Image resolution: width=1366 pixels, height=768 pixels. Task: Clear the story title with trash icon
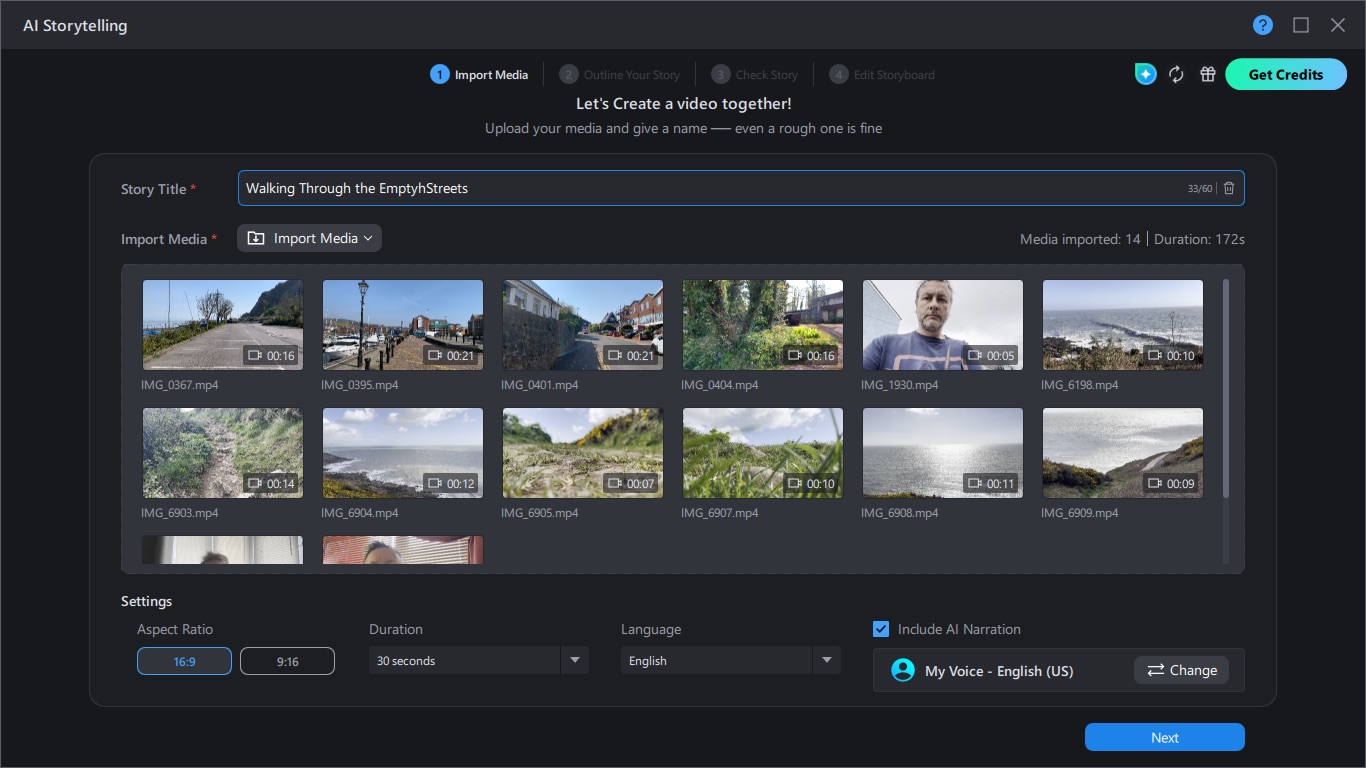coord(1229,188)
